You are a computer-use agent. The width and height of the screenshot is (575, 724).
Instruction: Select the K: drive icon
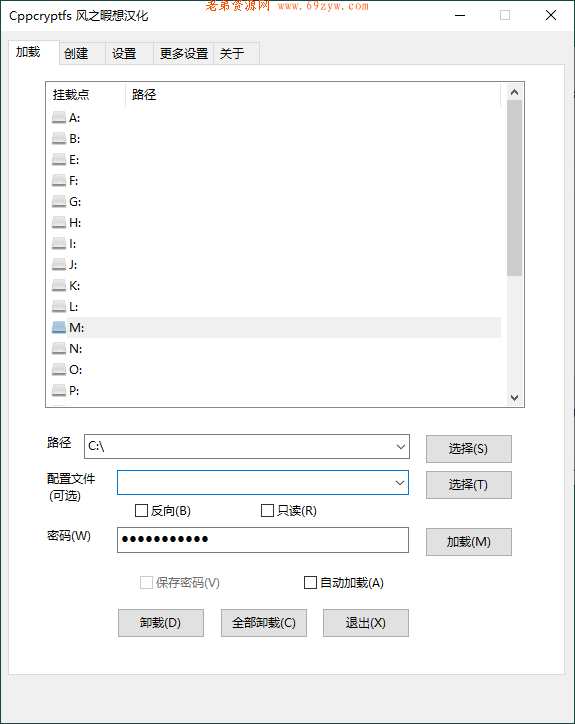pos(59,286)
